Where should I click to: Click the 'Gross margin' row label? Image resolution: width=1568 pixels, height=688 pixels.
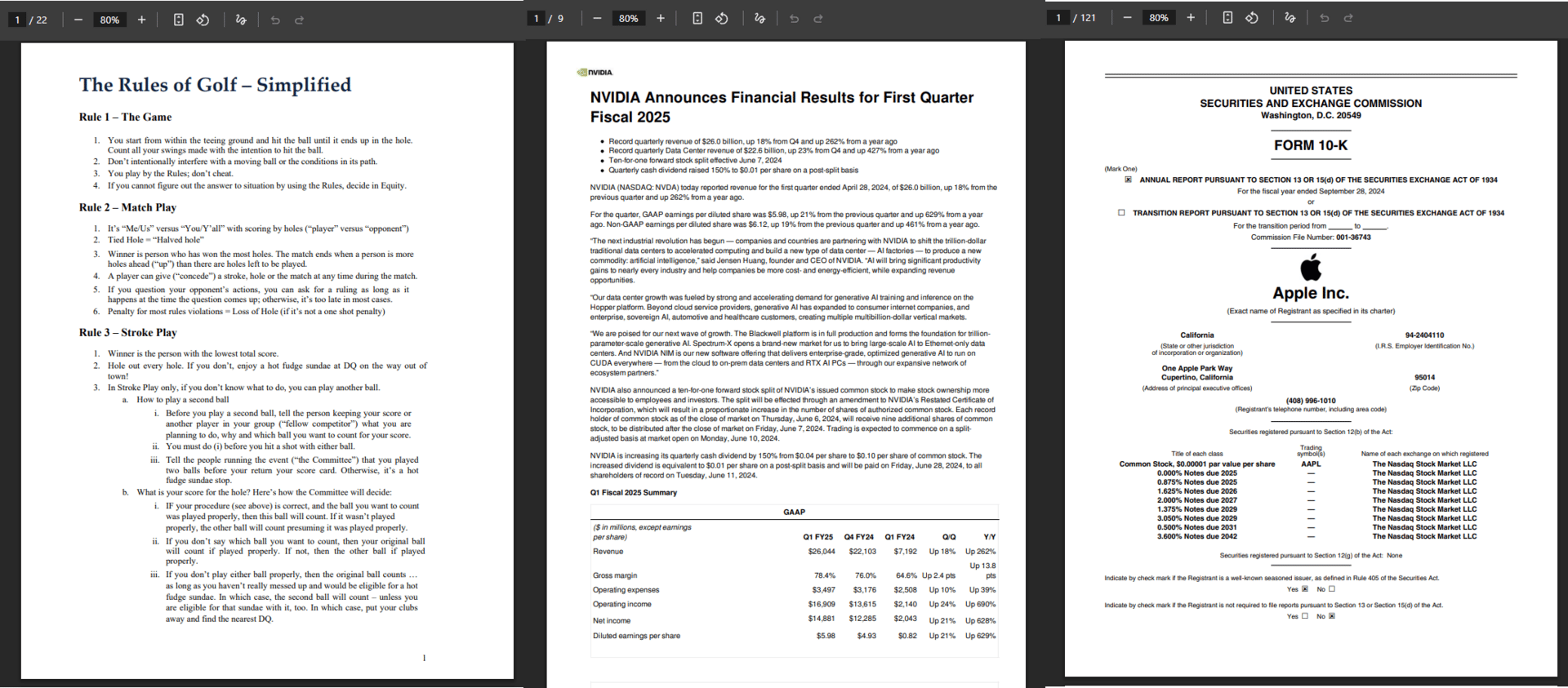[x=615, y=575]
